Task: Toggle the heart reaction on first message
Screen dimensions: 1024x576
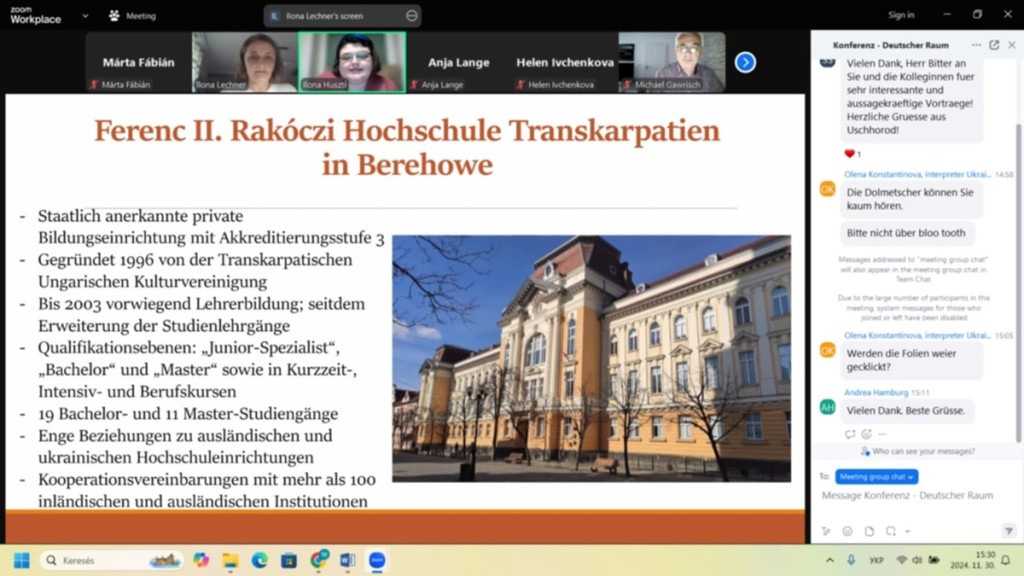Action: pyautogui.click(x=851, y=154)
